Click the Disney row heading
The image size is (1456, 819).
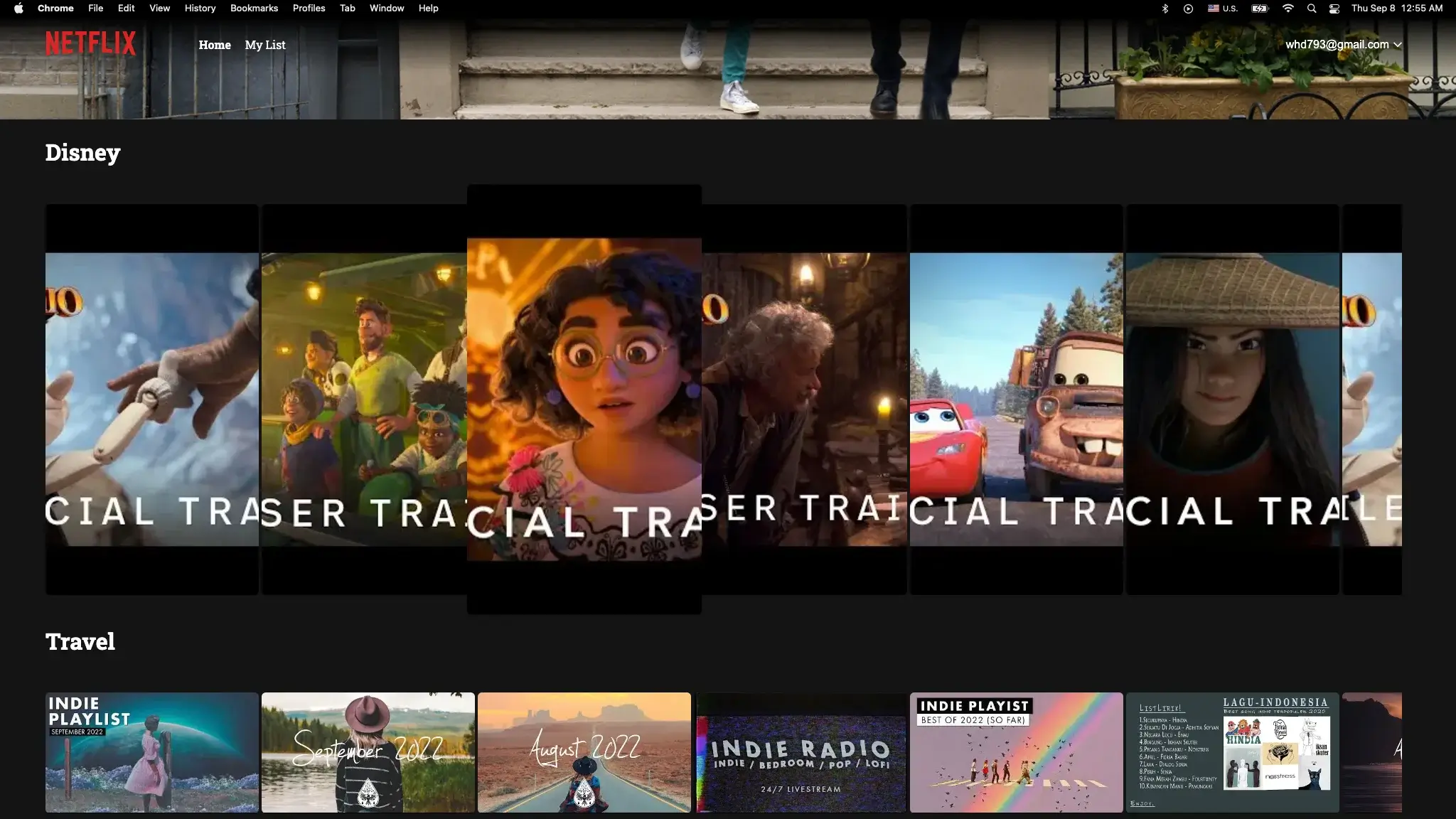(82, 153)
